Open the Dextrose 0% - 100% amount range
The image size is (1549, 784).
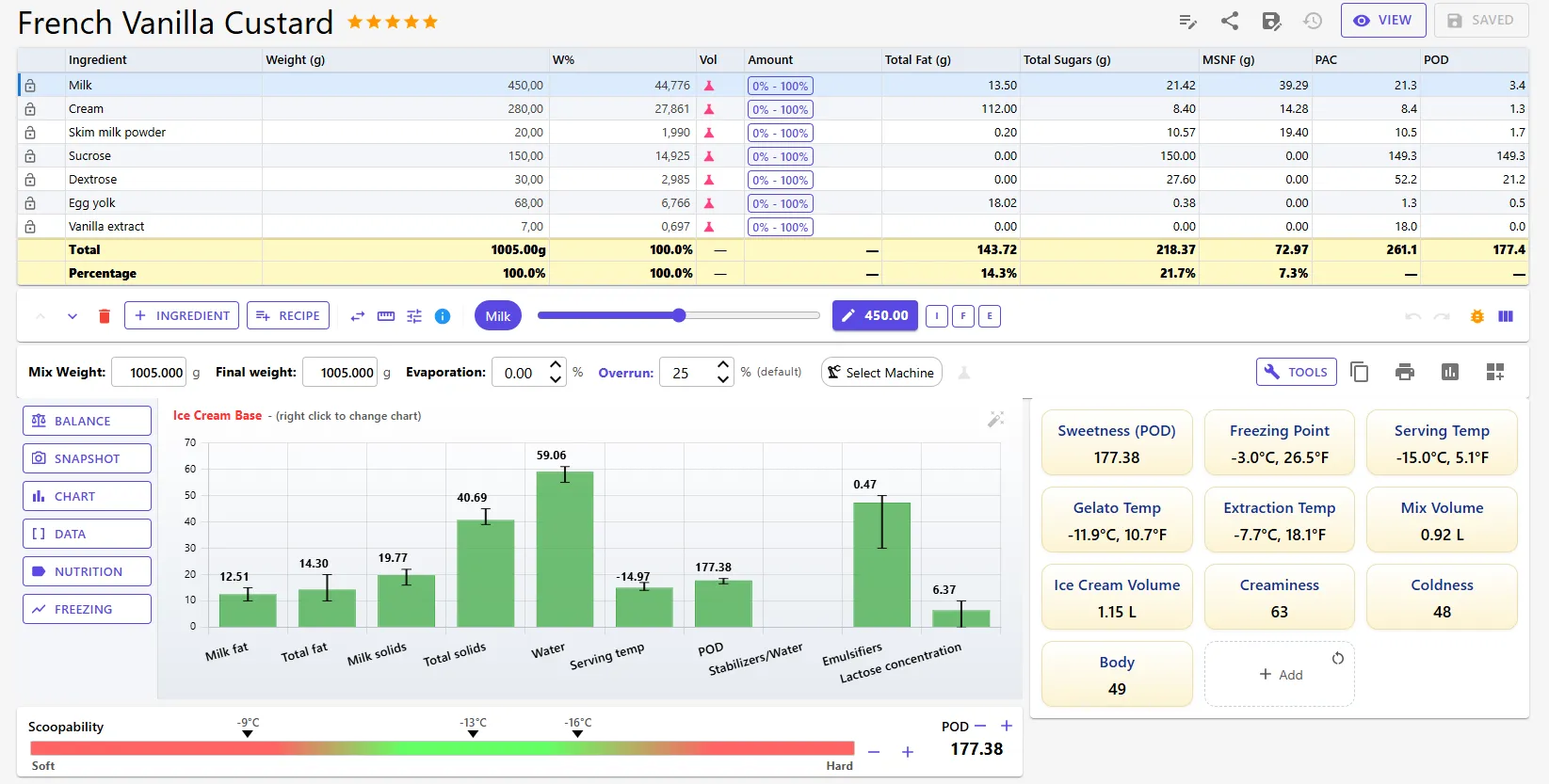click(x=781, y=180)
